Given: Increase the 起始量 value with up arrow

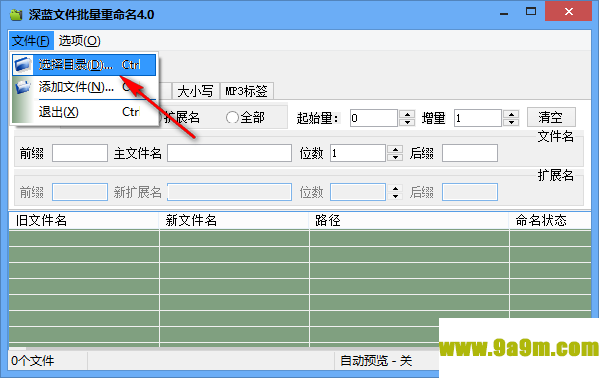Looking at the screenshot, I should pyautogui.click(x=407, y=114).
